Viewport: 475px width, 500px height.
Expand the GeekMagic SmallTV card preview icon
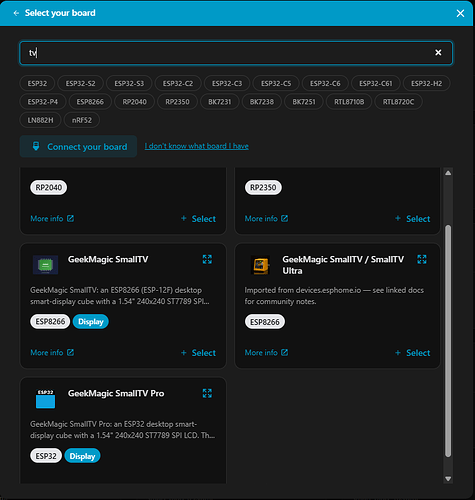pyautogui.click(x=207, y=259)
